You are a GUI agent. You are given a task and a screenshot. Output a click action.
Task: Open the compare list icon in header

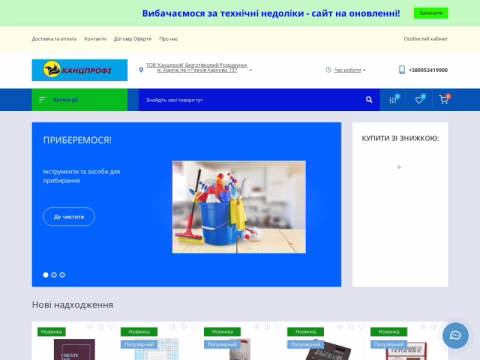pyautogui.click(x=393, y=100)
